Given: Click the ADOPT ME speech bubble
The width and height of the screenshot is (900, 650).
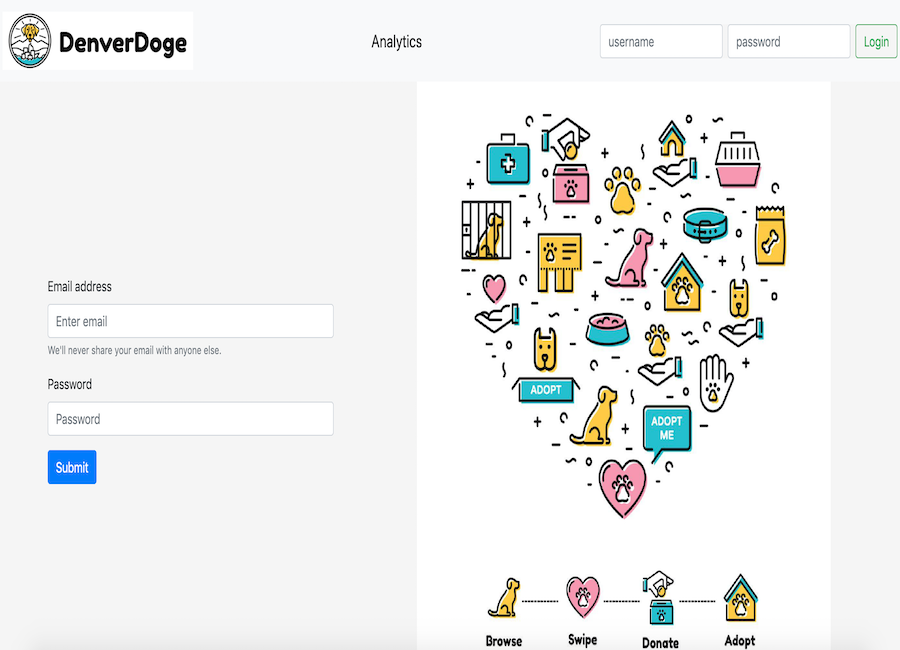Looking at the screenshot, I should 667,430.
